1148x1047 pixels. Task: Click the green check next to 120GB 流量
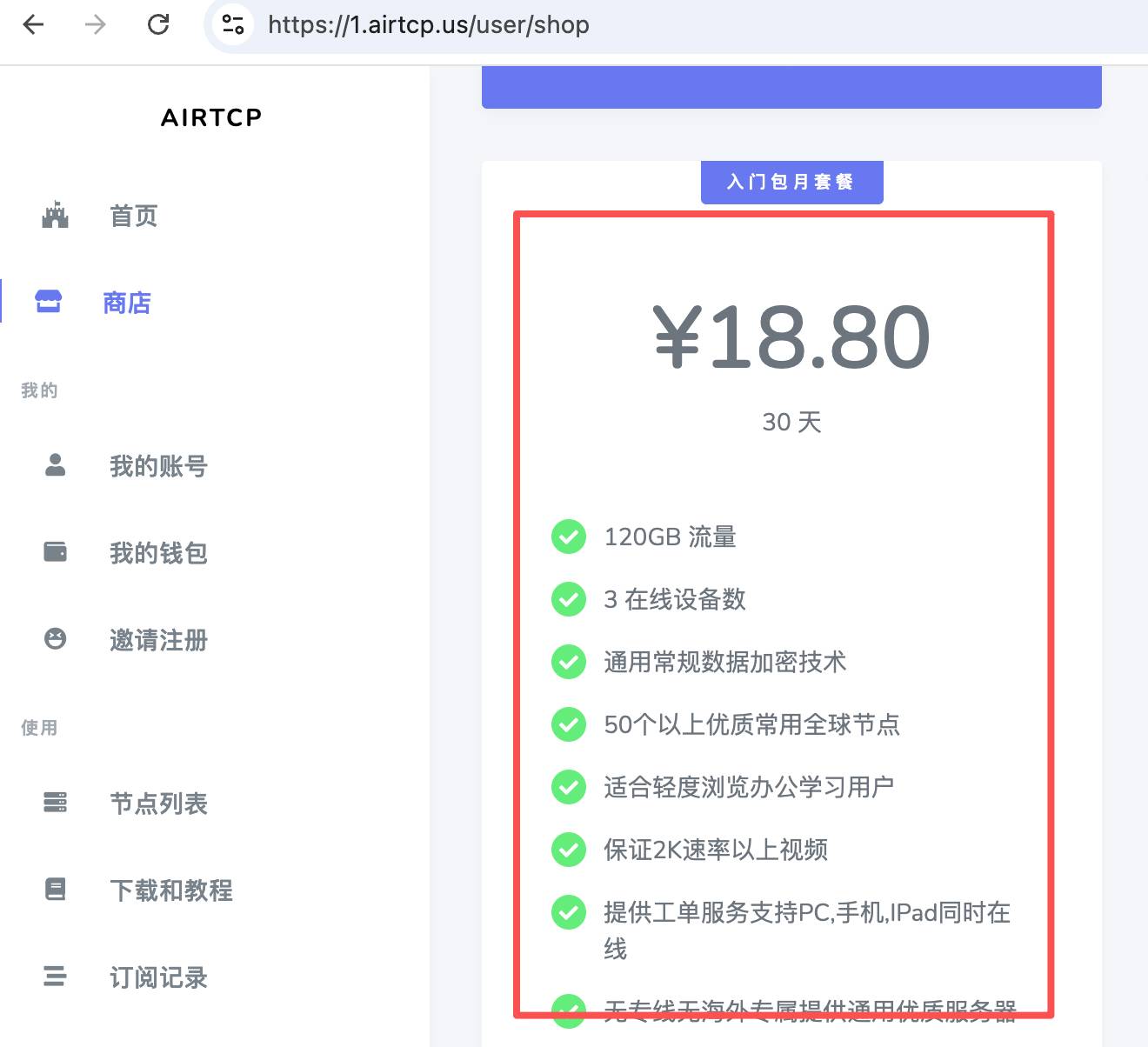point(569,537)
